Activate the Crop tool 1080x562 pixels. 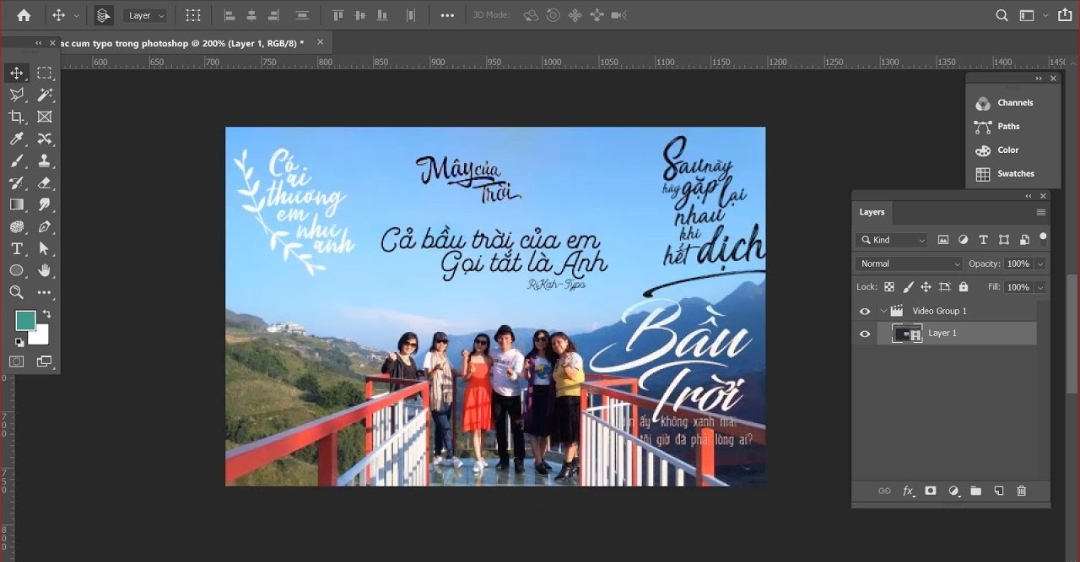(x=17, y=117)
